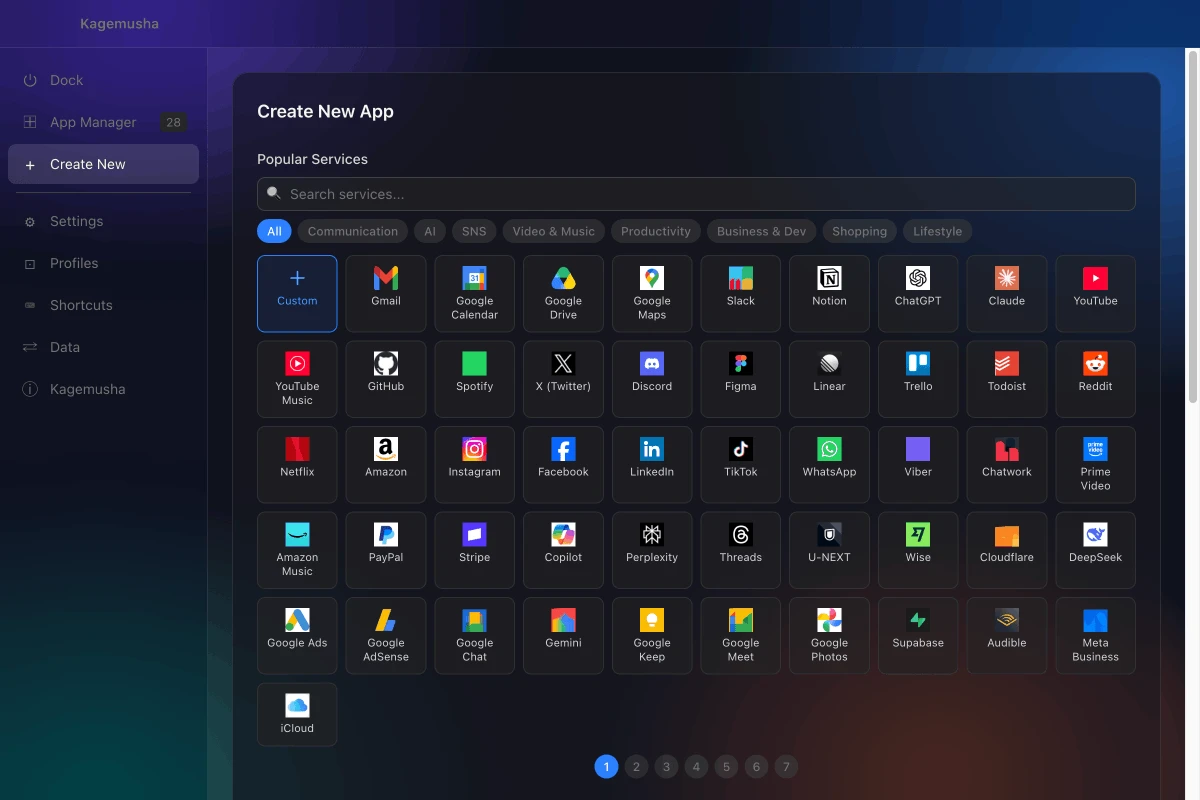Select the Netflix app tile
Image resolution: width=1200 pixels, height=800 pixels.
point(297,465)
